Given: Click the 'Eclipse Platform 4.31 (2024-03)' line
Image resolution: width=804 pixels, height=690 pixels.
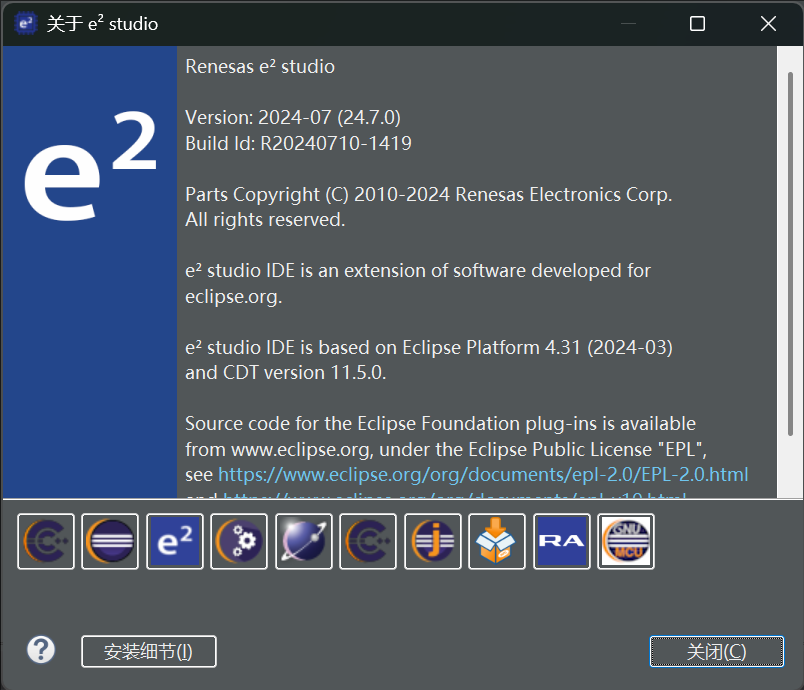Looking at the screenshot, I should coord(429,347).
